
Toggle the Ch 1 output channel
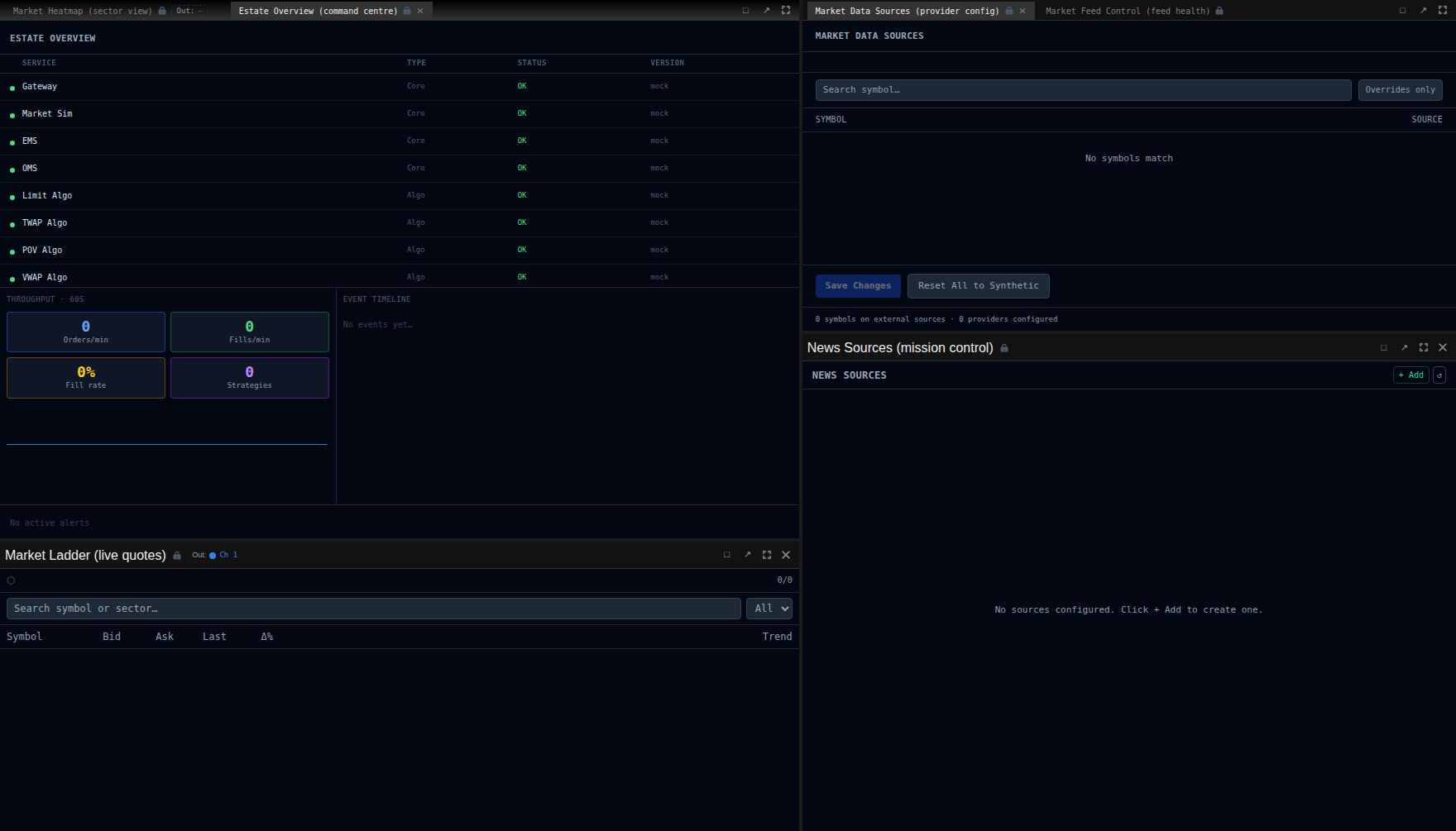pos(223,555)
